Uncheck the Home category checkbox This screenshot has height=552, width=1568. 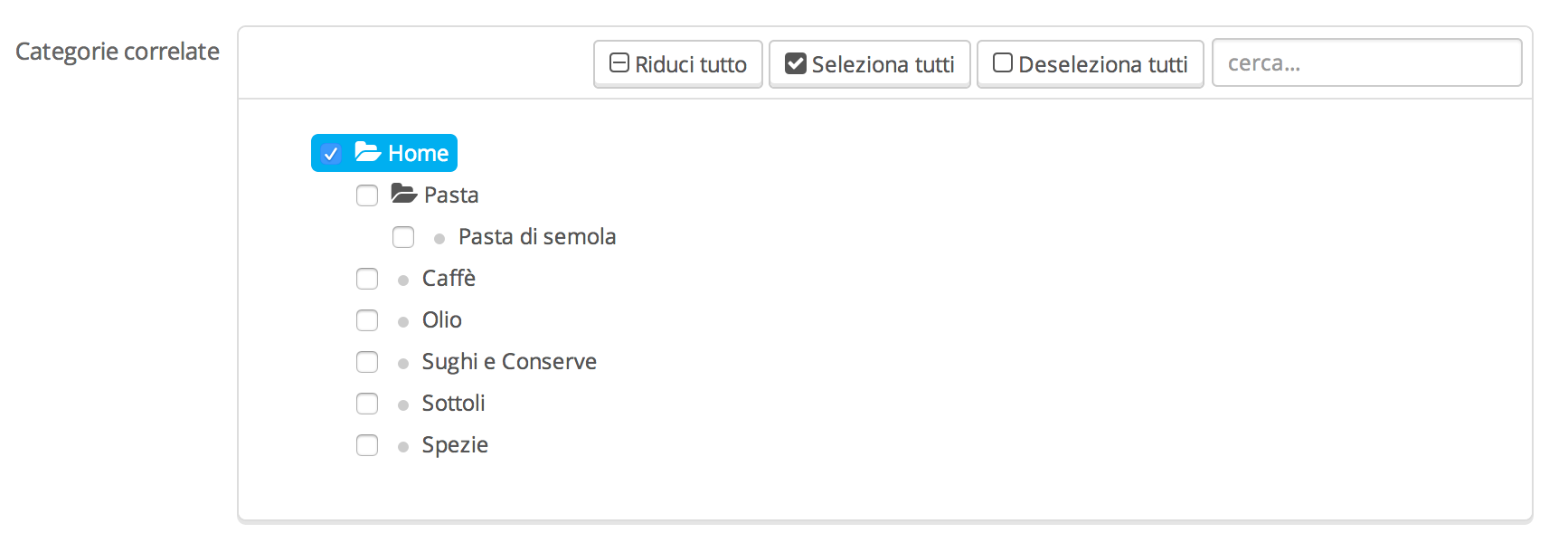pos(331,154)
